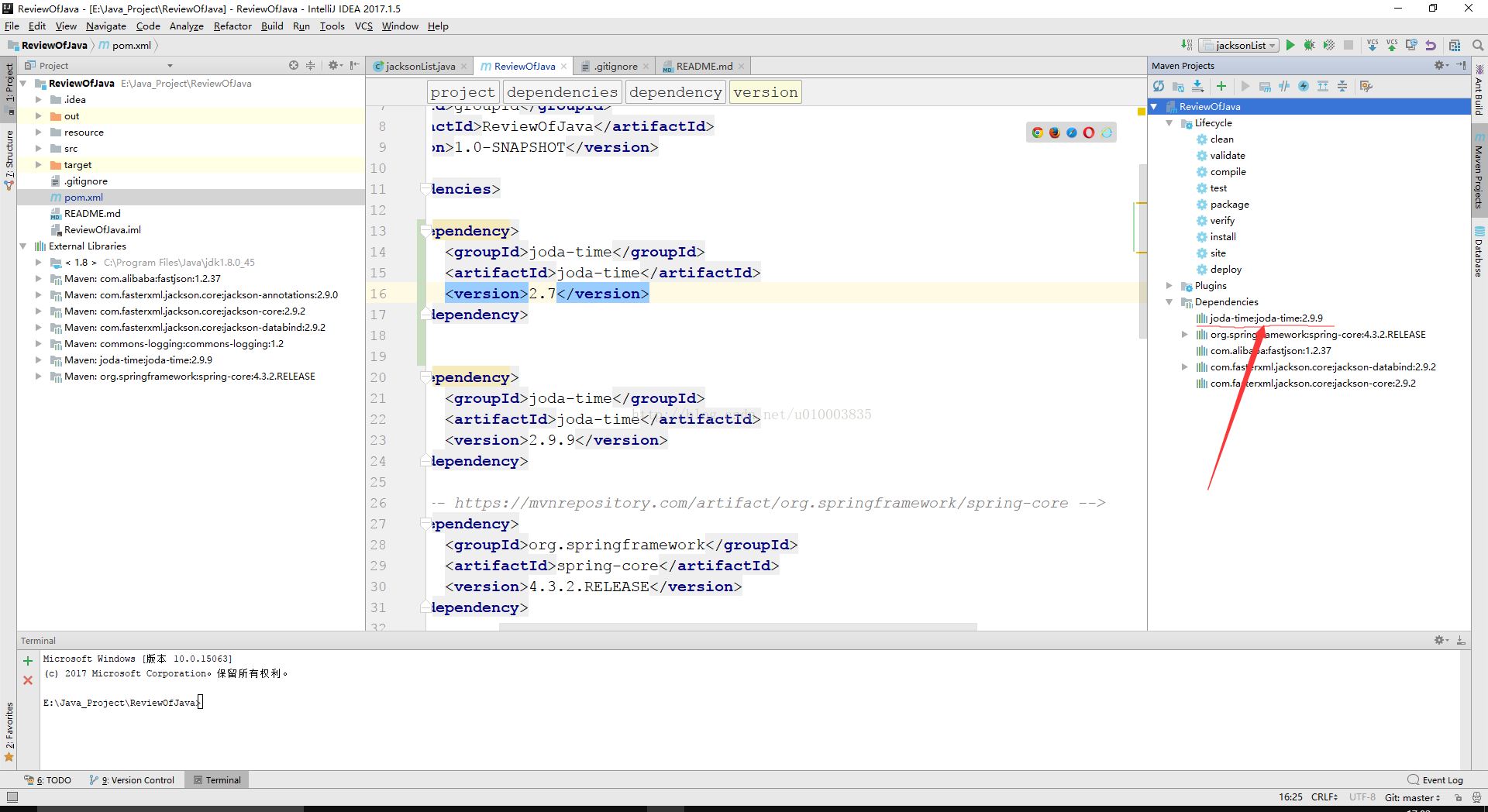Screen dimensions: 1488x812
Task: Click the dependencies breadcrumb
Action: coord(562,92)
